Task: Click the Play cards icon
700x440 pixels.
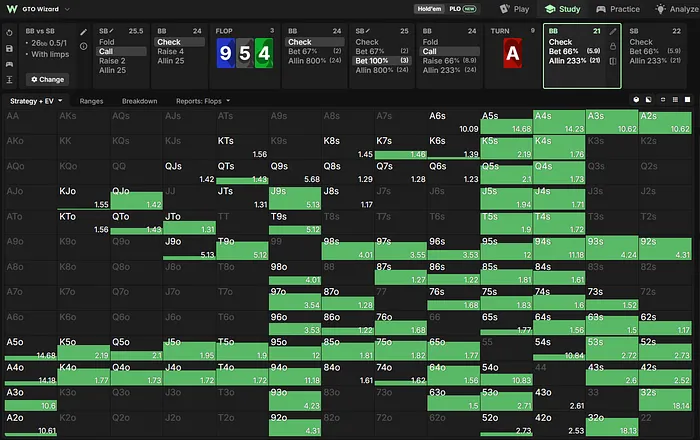Action: (x=504, y=9)
